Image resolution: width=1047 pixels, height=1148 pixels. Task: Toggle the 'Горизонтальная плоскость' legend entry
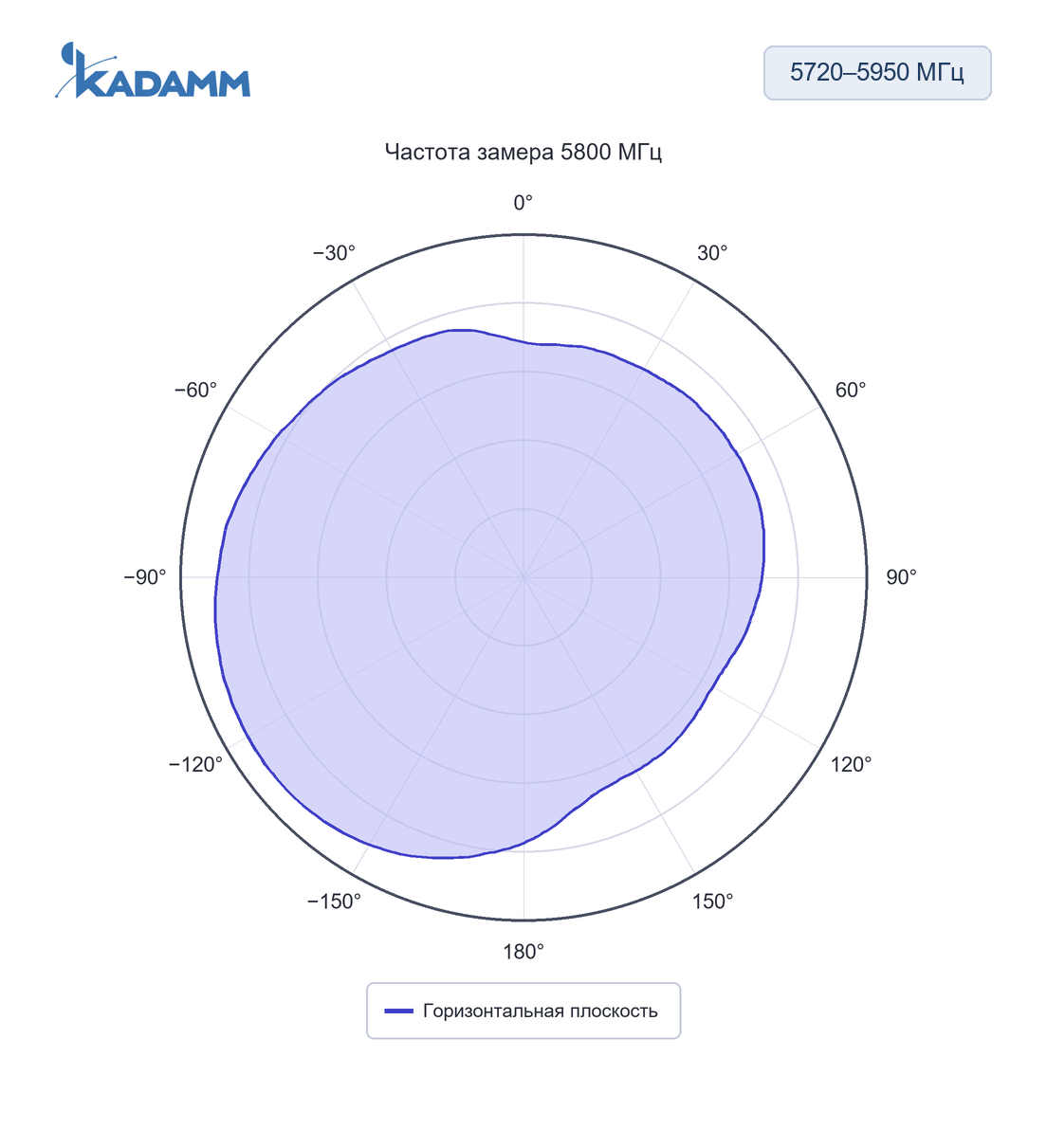(x=523, y=1011)
